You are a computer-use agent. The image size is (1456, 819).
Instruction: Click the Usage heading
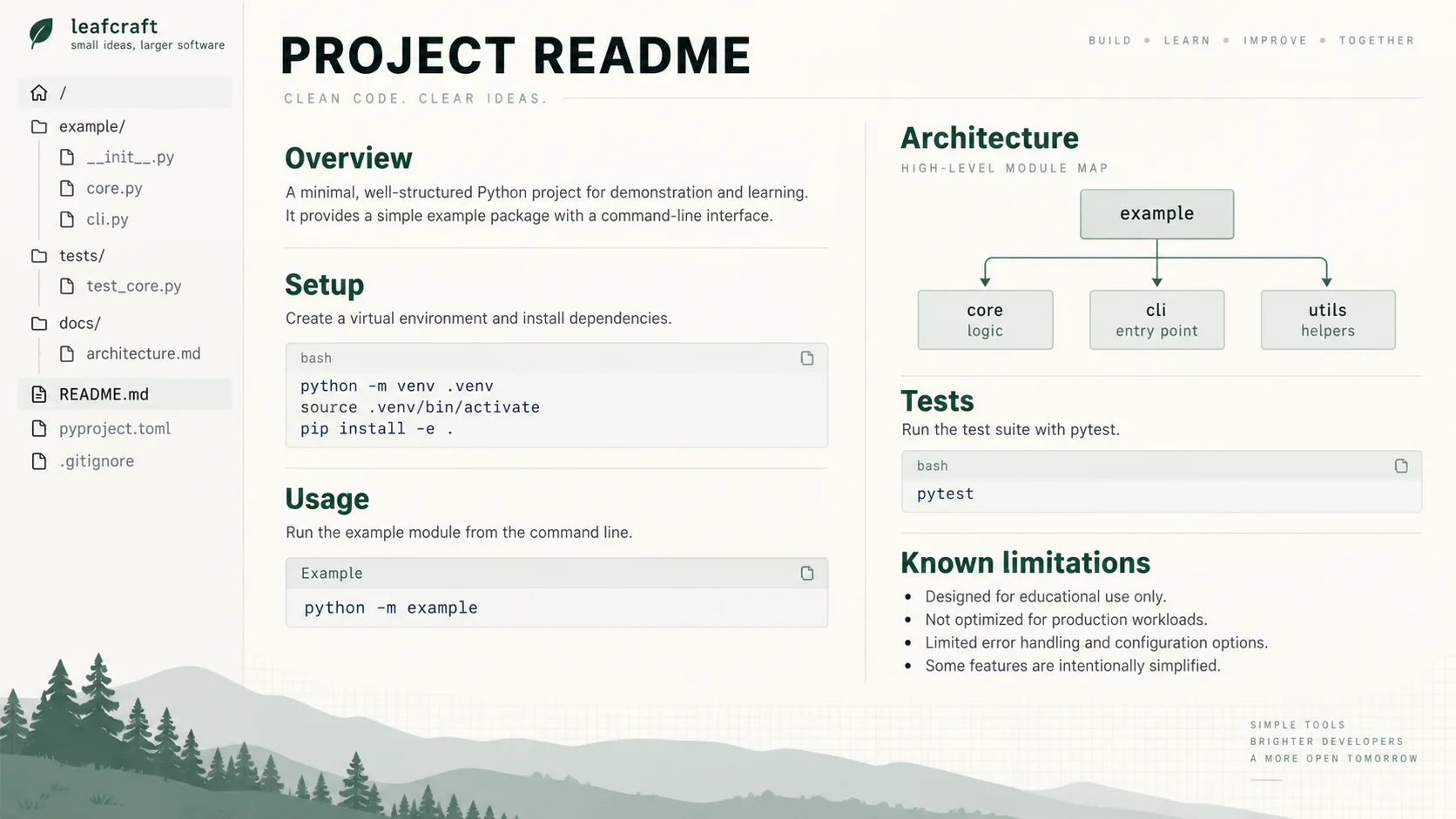[x=327, y=500]
